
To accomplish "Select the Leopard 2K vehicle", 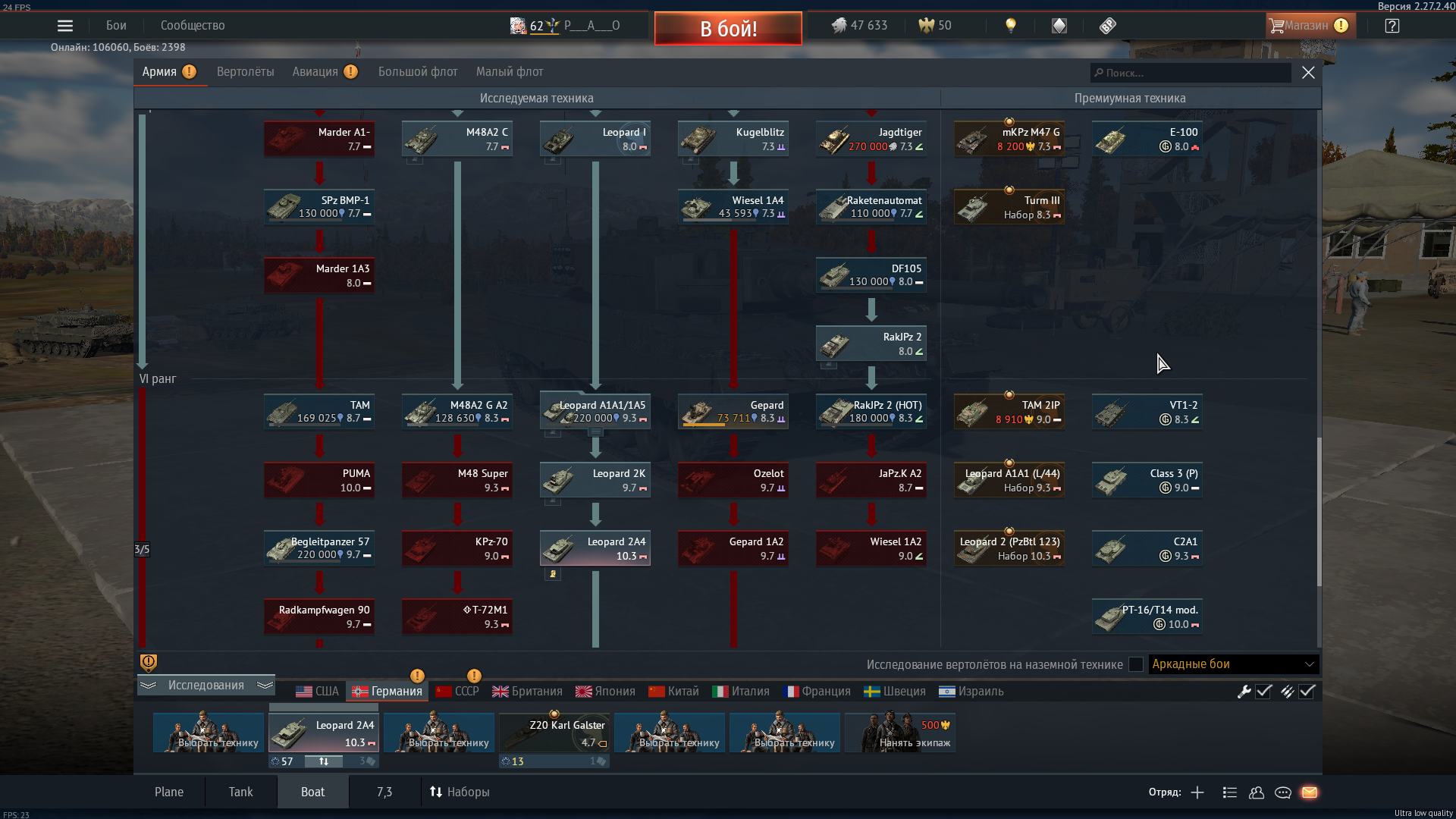I will pyautogui.click(x=595, y=481).
